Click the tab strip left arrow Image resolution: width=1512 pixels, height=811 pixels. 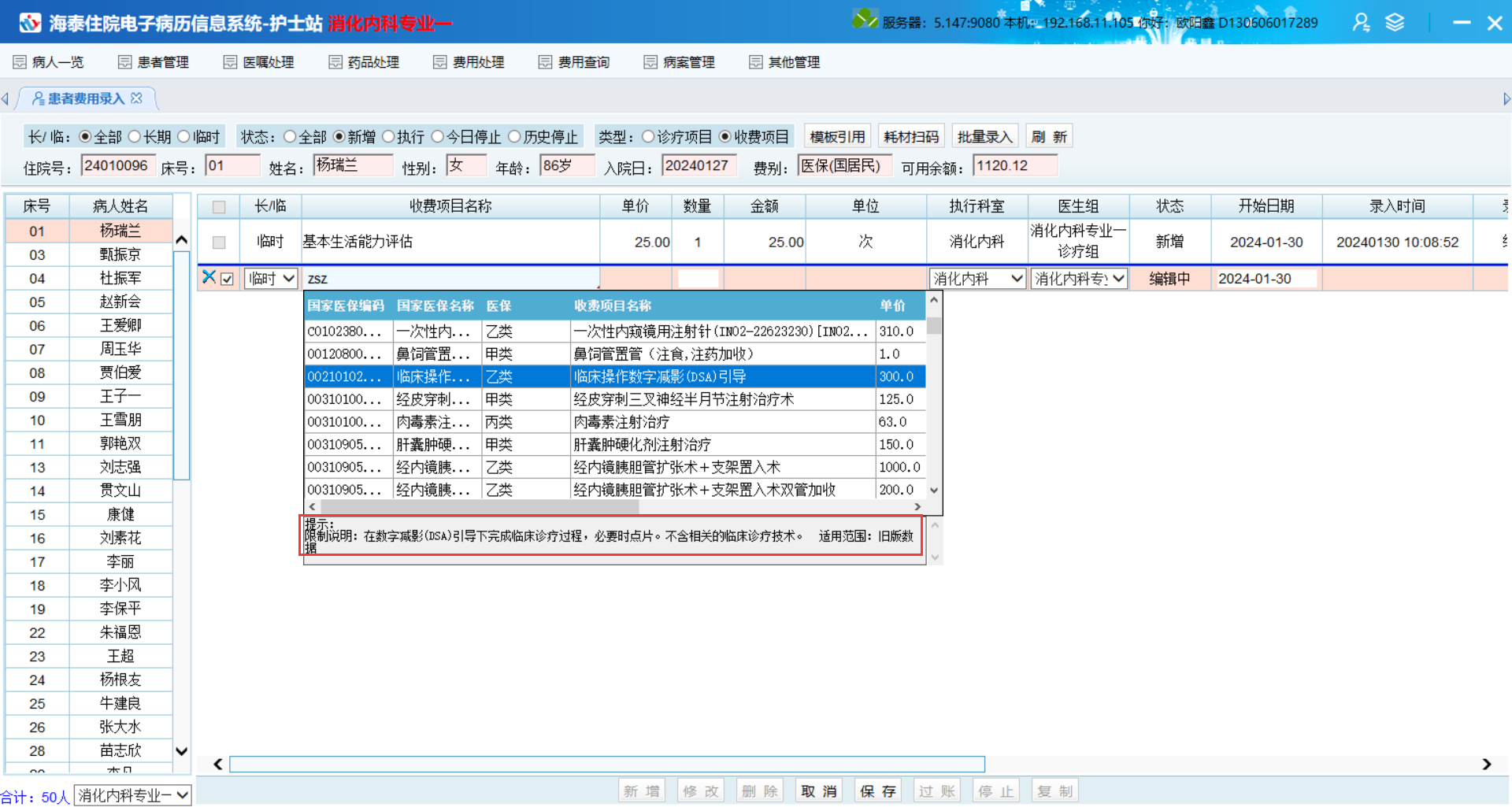[6, 99]
